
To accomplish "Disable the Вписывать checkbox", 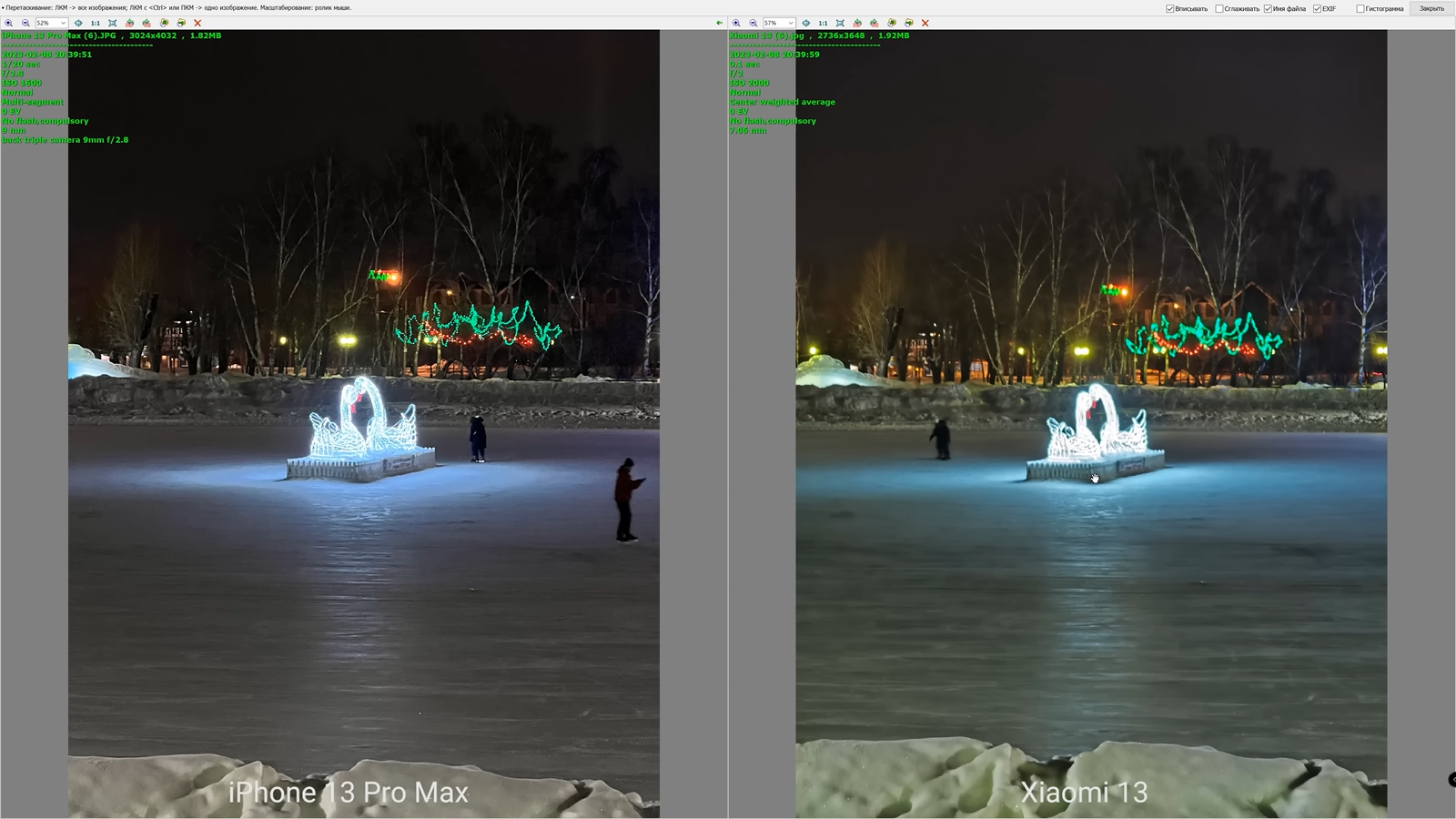I will click(1170, 8).
